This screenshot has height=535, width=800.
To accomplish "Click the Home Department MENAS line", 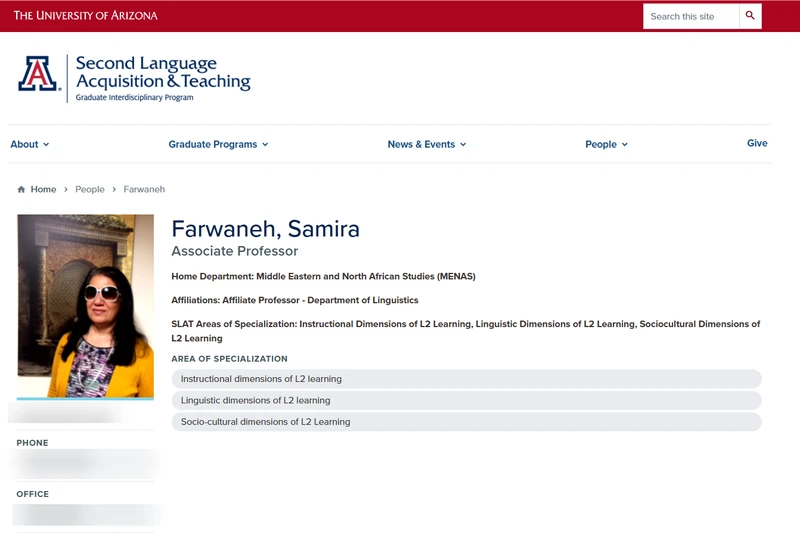I will tap(323, 276).
